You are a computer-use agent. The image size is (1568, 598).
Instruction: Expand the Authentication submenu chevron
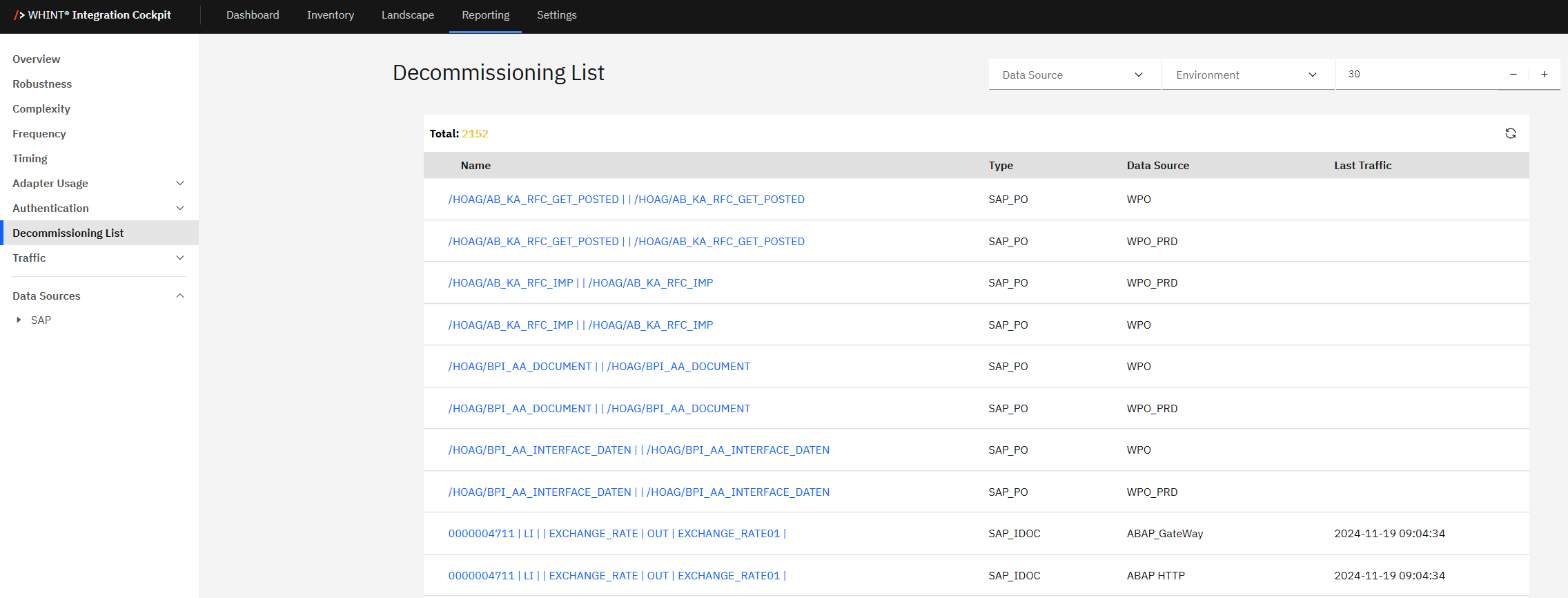point(180,209)
